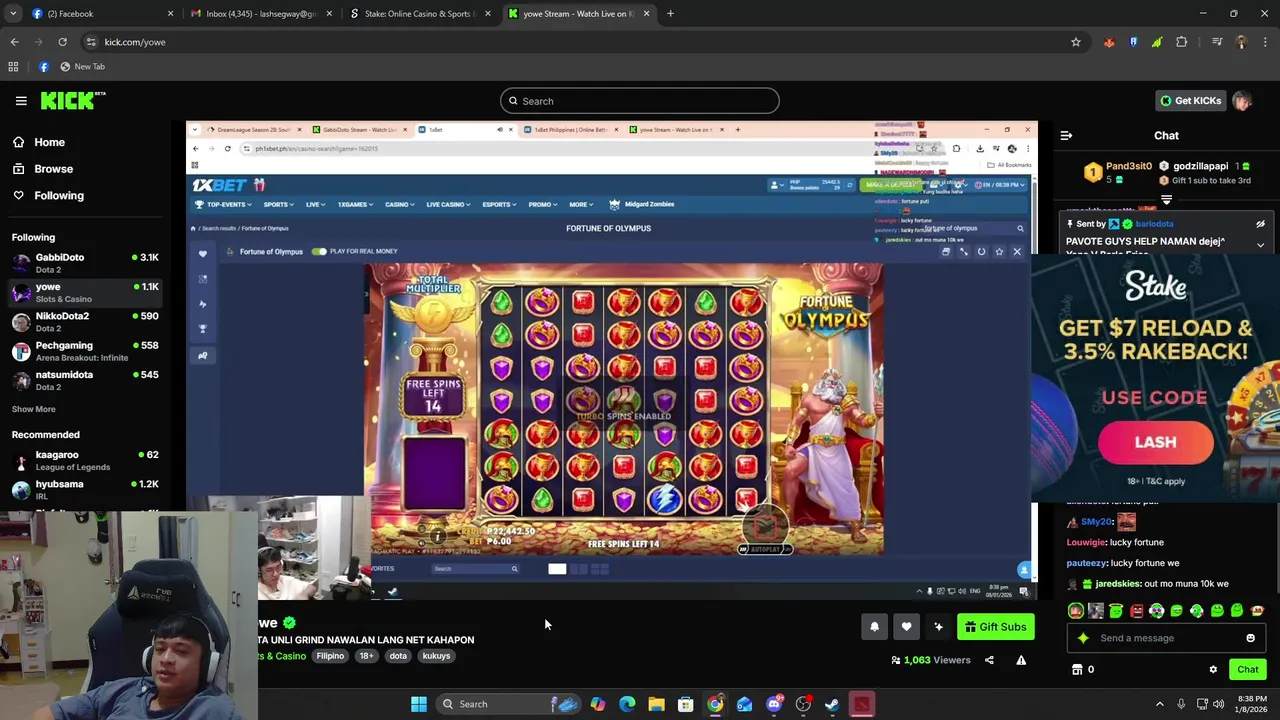Open Pechgaming channel in sidebar
1280x720 pixels.
[85, 351]
